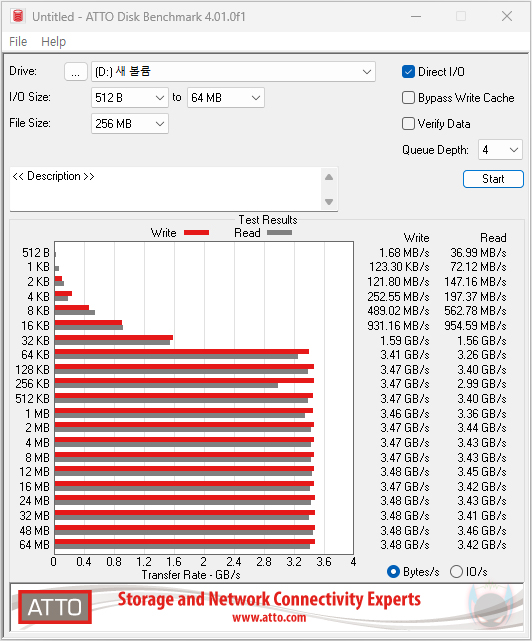The height and width of the screenshot is (641, 532).
Task: Click the ATTO logo in the banner
Action: click(x=55, y=607)
